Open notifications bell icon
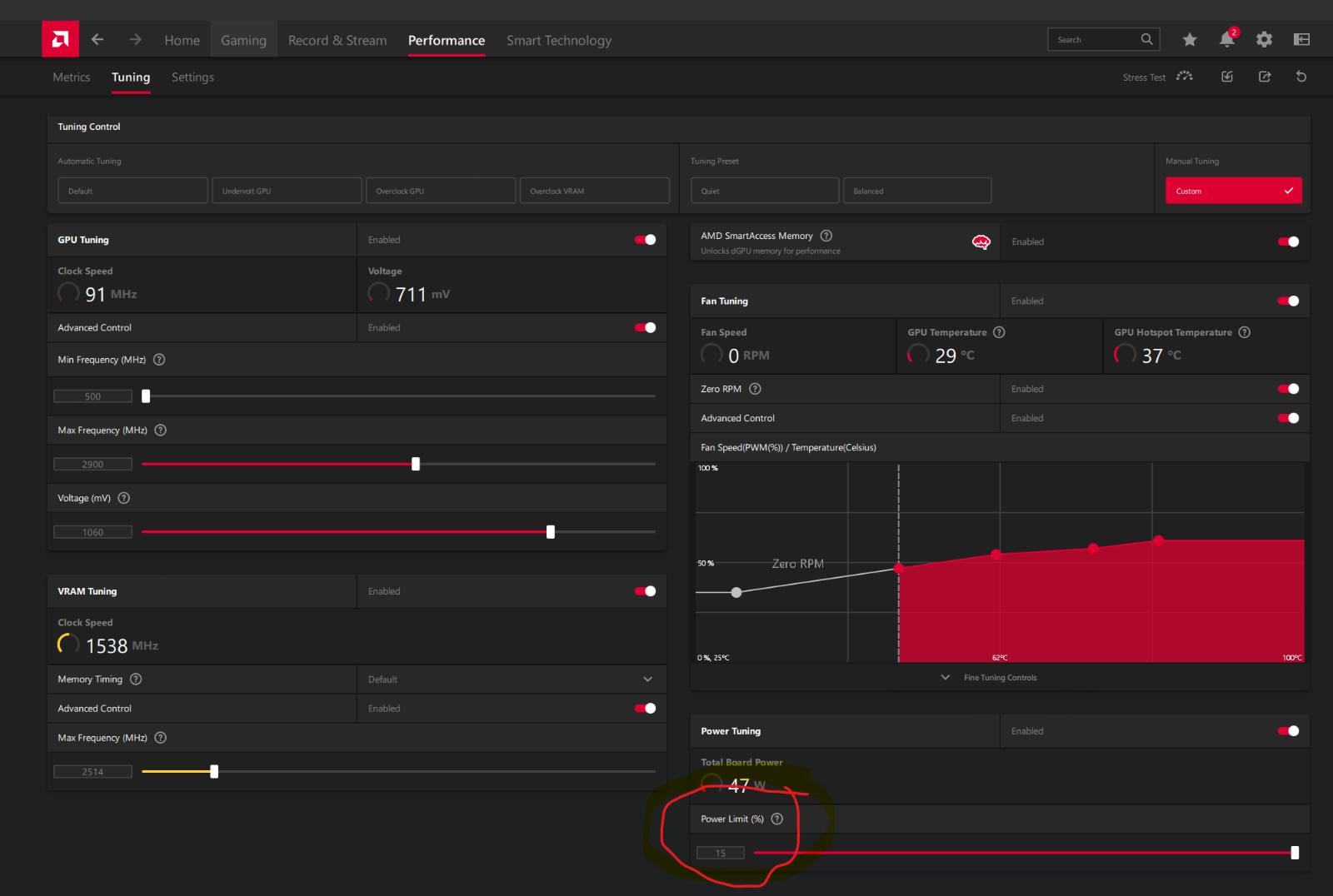1333x896 pixels. (x=1227, y=39)
